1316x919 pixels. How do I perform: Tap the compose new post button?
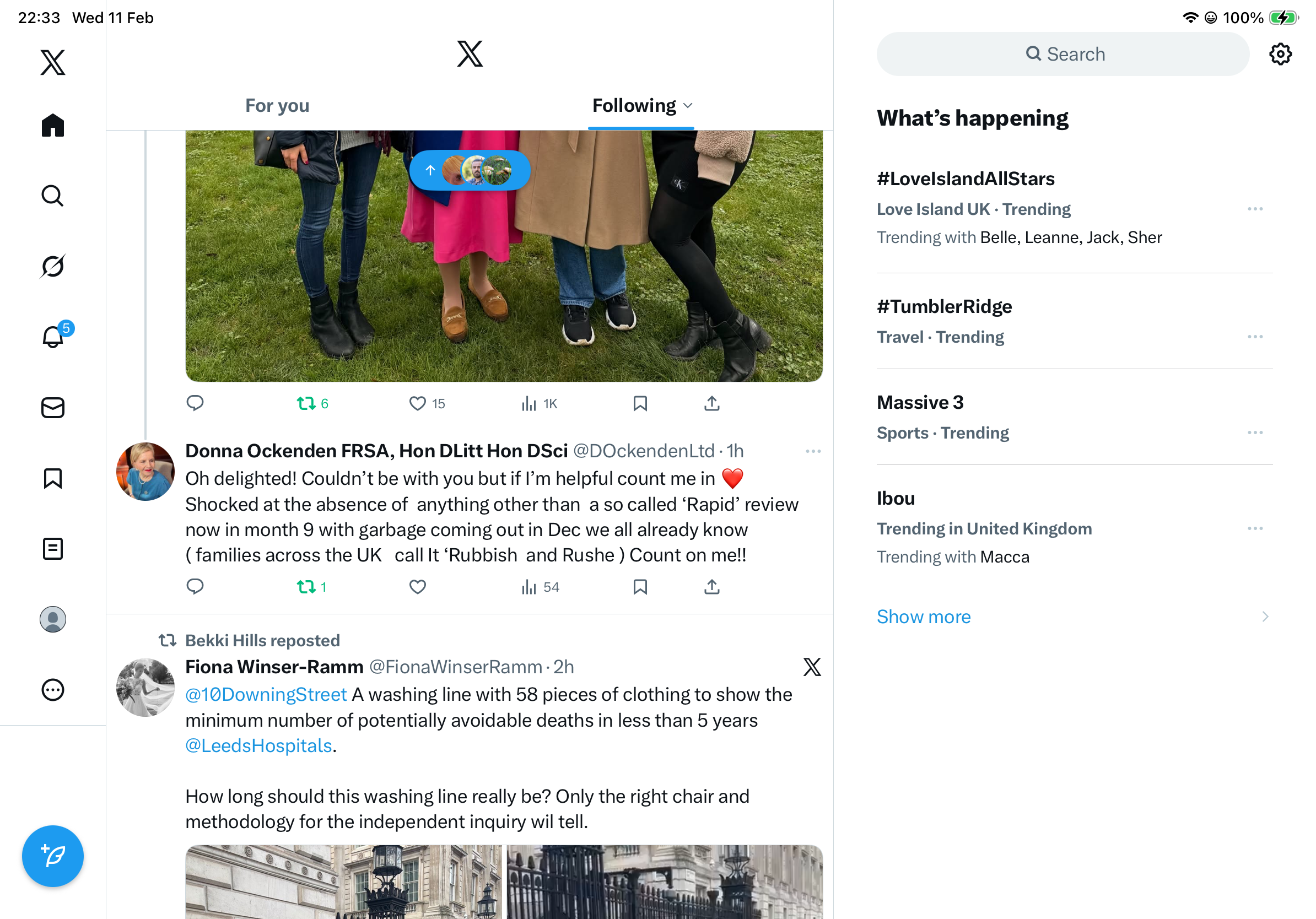pyautogui.click(x=53, y=856)
